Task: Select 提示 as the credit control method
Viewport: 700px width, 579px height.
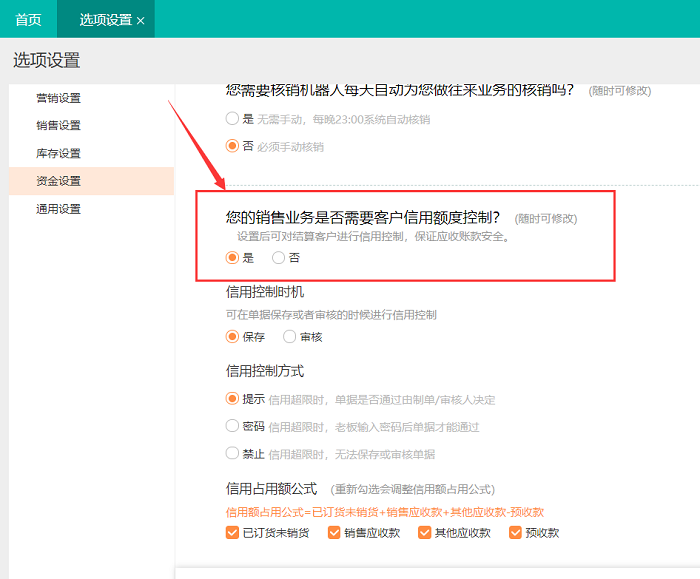Action: pos(233,399)
